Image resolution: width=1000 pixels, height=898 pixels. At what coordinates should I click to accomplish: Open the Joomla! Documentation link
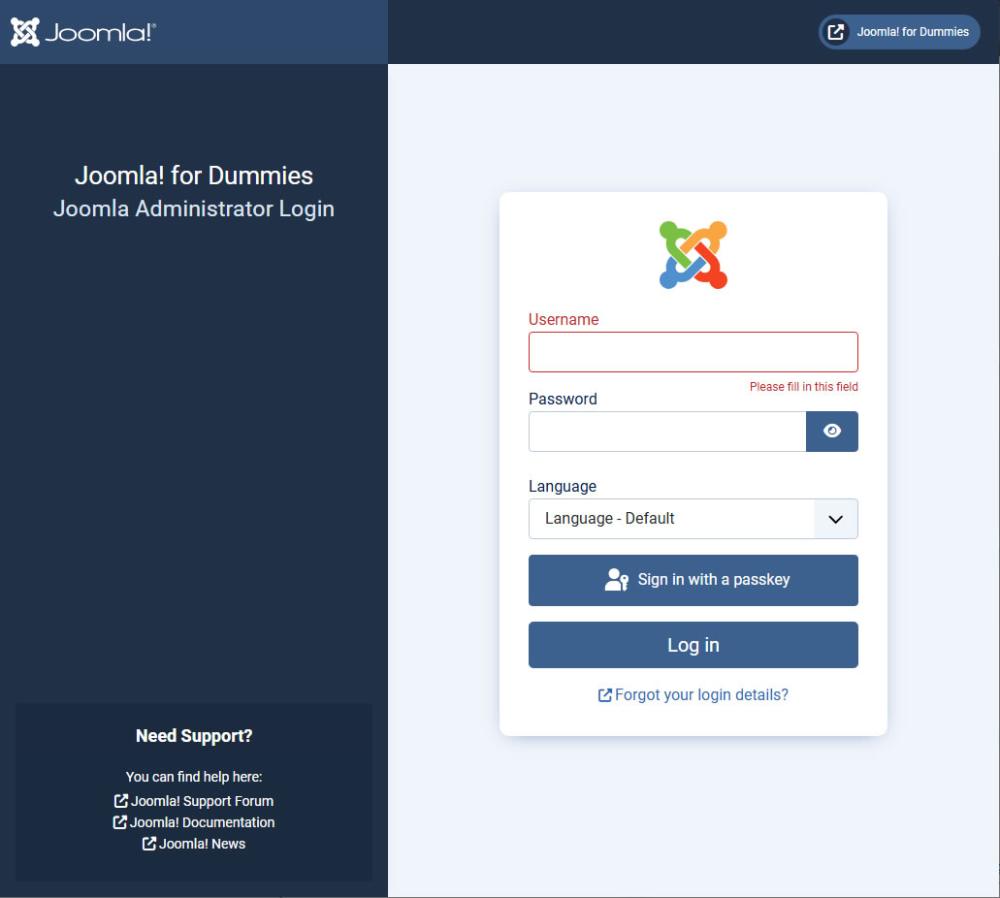tap(194, 823)
